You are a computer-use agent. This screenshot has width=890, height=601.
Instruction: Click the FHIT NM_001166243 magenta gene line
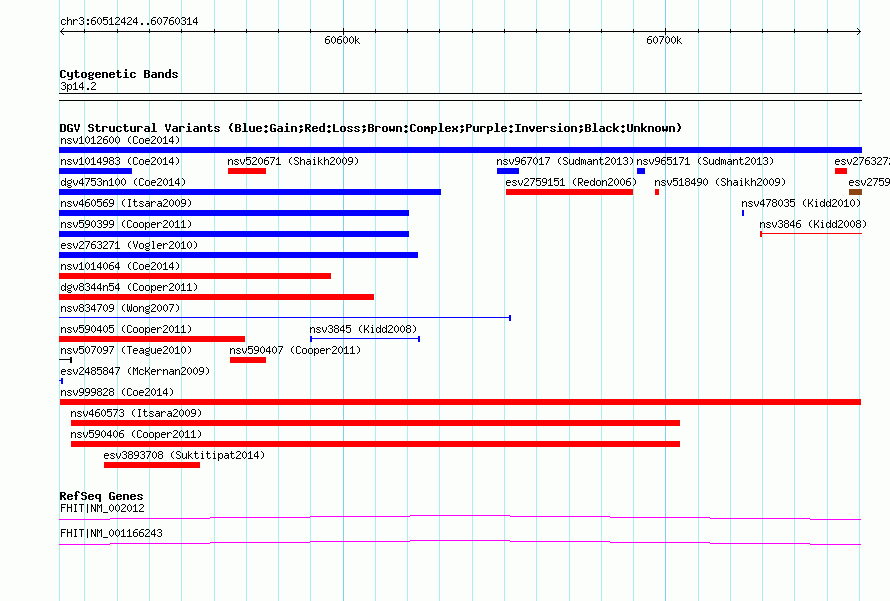[x=460, y=543]
